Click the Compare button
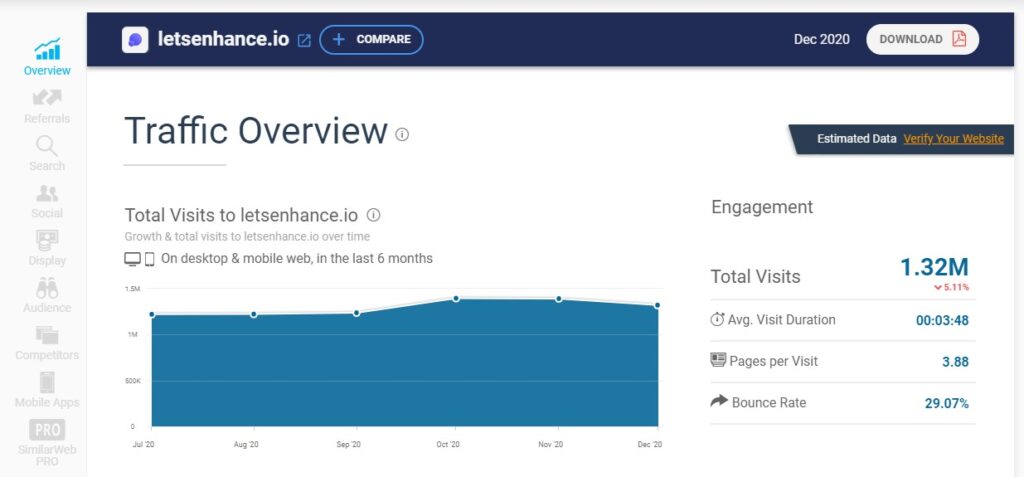Image resolution: width=1024 pixels, height=477 pixels. point(371,39)
